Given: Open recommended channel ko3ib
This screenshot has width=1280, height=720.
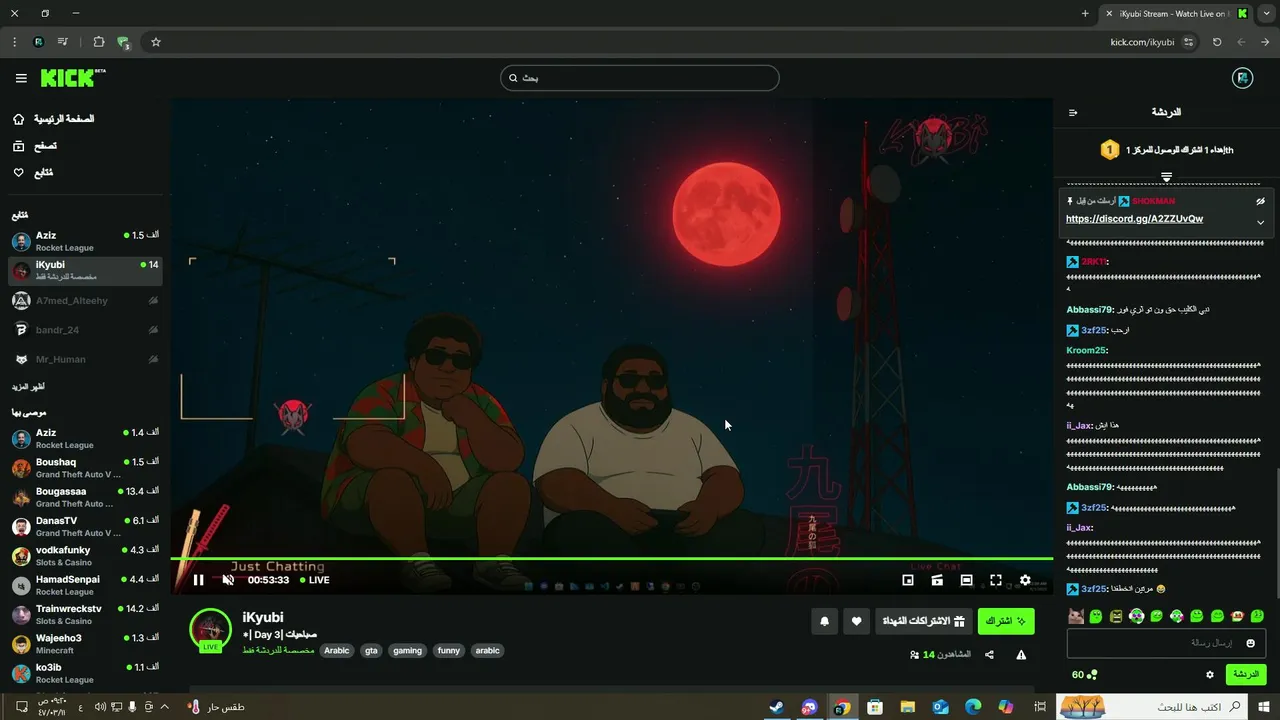Looking at the screenshot, I should click(85, 673).
